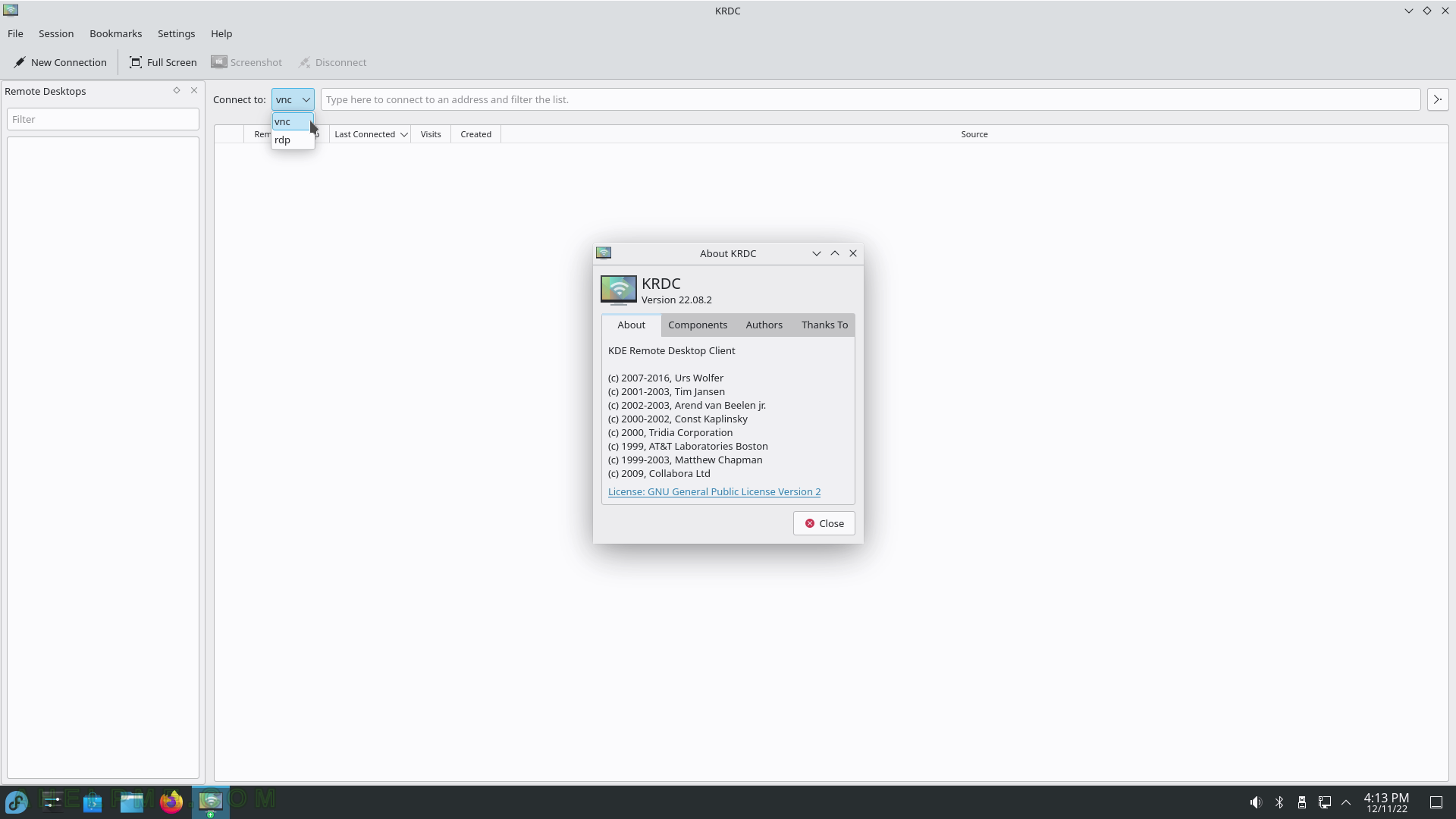1456x819 pixels.
Task: Click the Screenshot toolbar button
Action: tap(246, 62)
